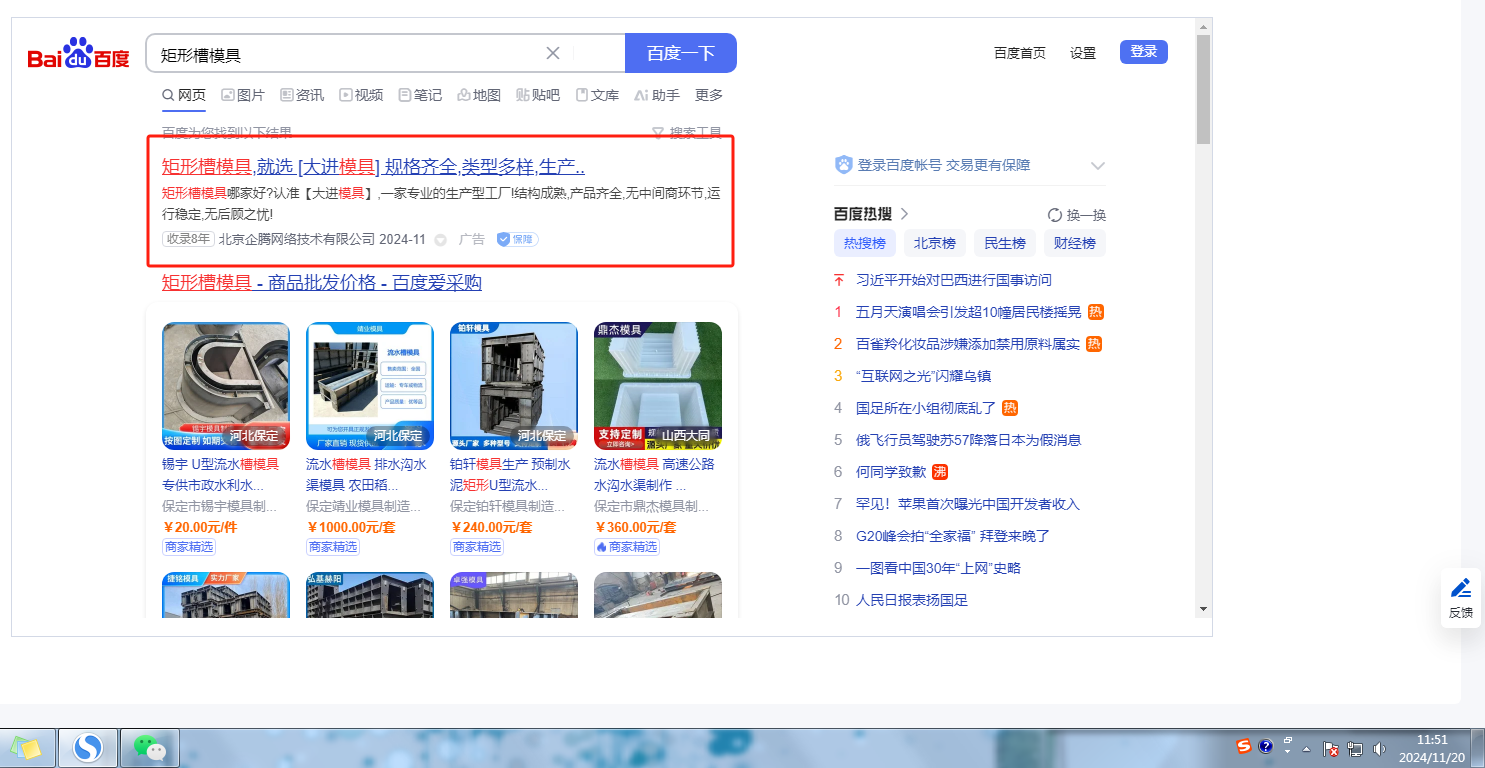The width and height of the screenshot is (1485, 768).
Task: Expand the 登录百度帐号 panel chevron
Action: [x=1098, y=166]
